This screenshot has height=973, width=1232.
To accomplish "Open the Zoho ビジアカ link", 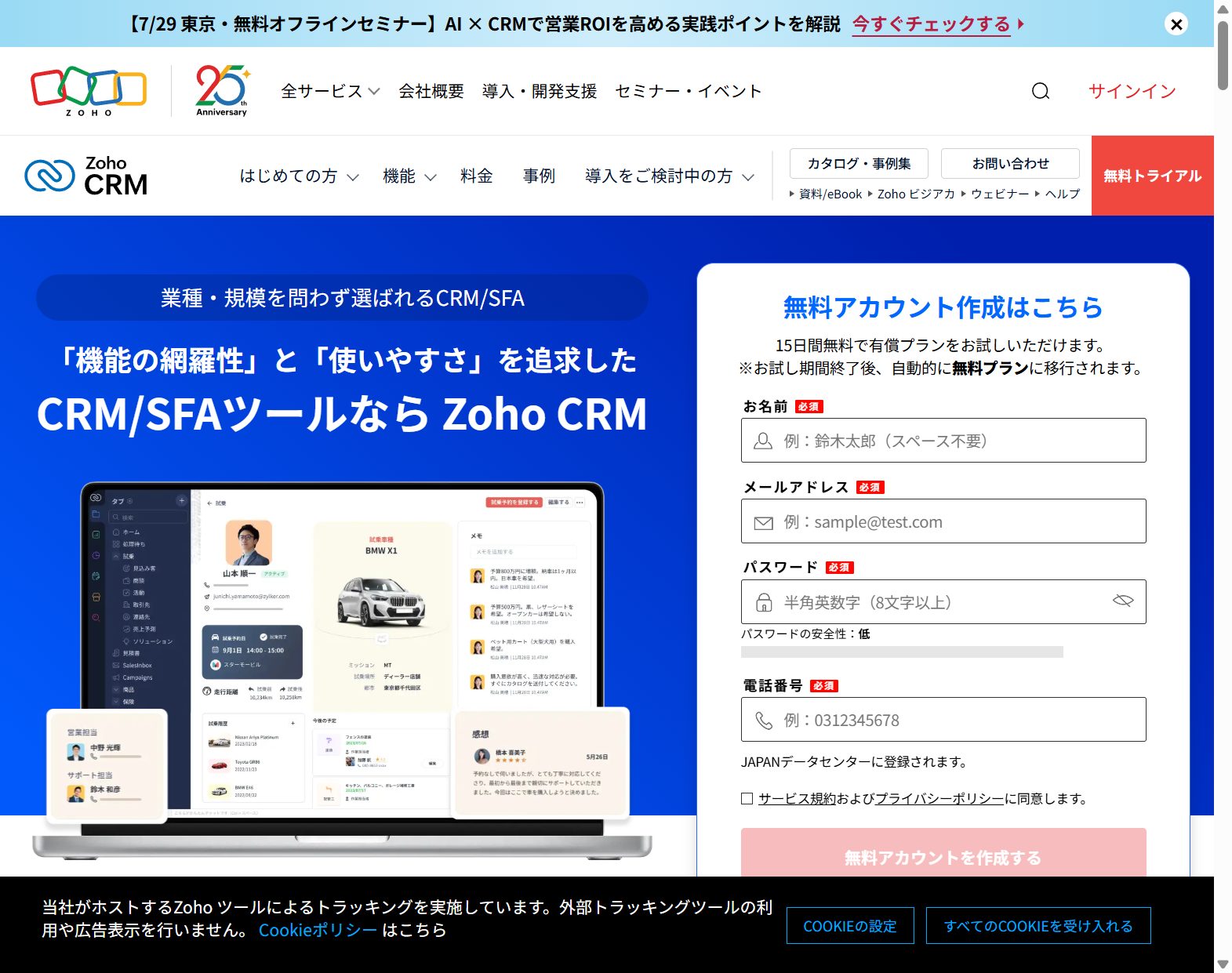I will coord(916,194).
